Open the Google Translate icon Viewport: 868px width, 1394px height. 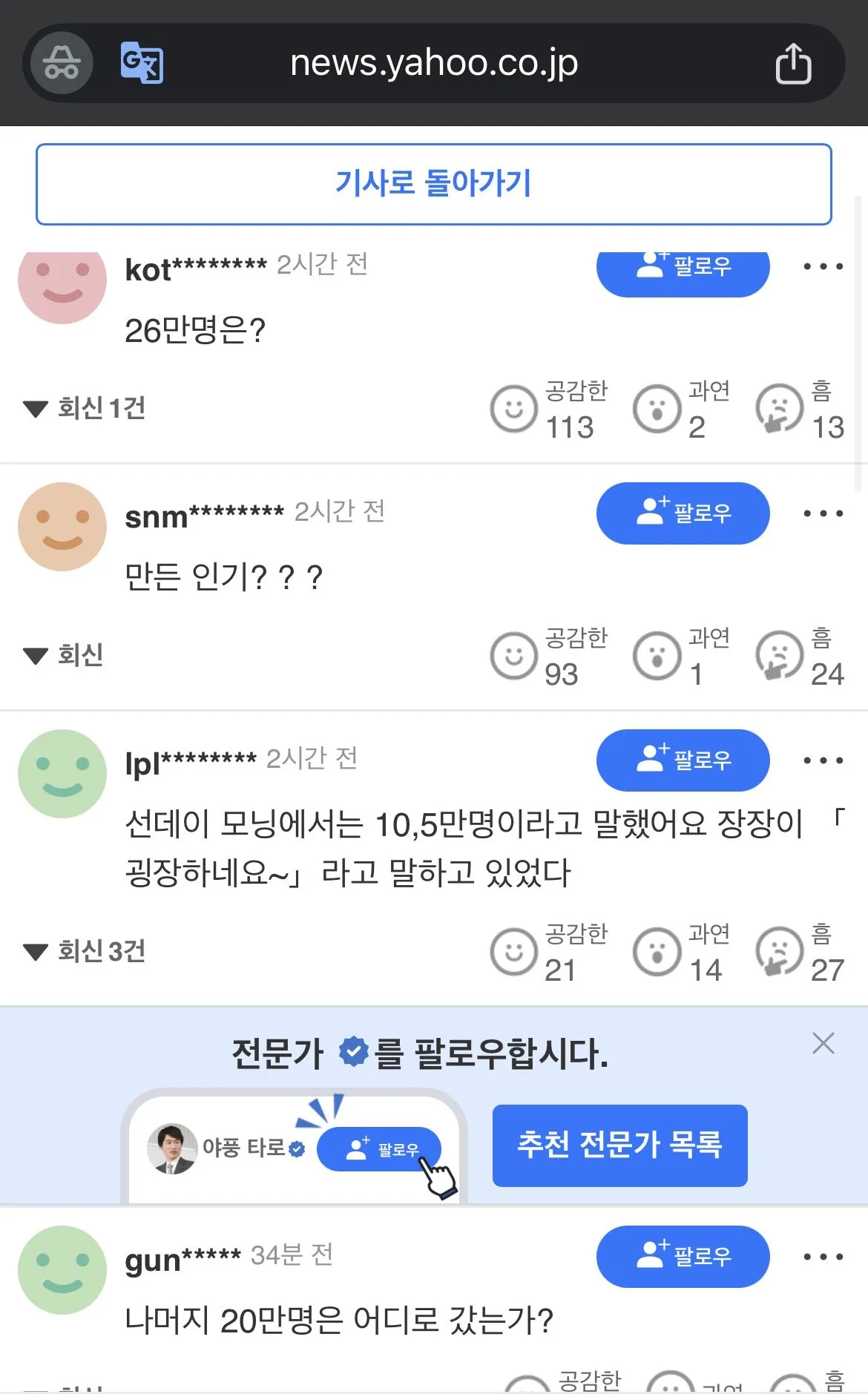[x=142, y=63]
